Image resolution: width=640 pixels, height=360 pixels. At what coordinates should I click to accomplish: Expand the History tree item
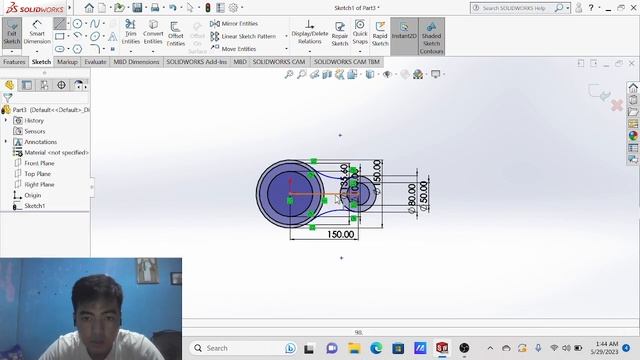6,120
